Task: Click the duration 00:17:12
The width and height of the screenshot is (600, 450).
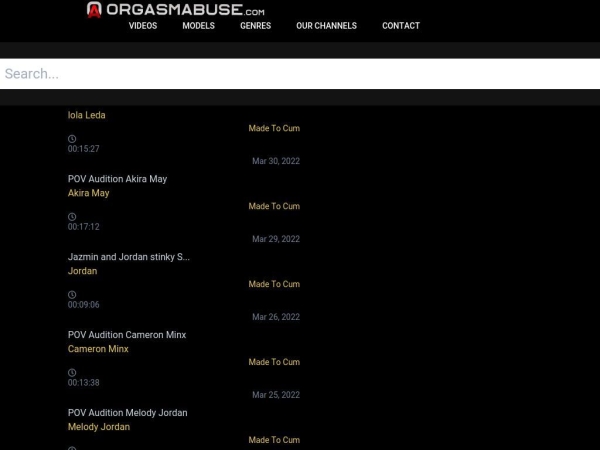Action: point(83,227)
